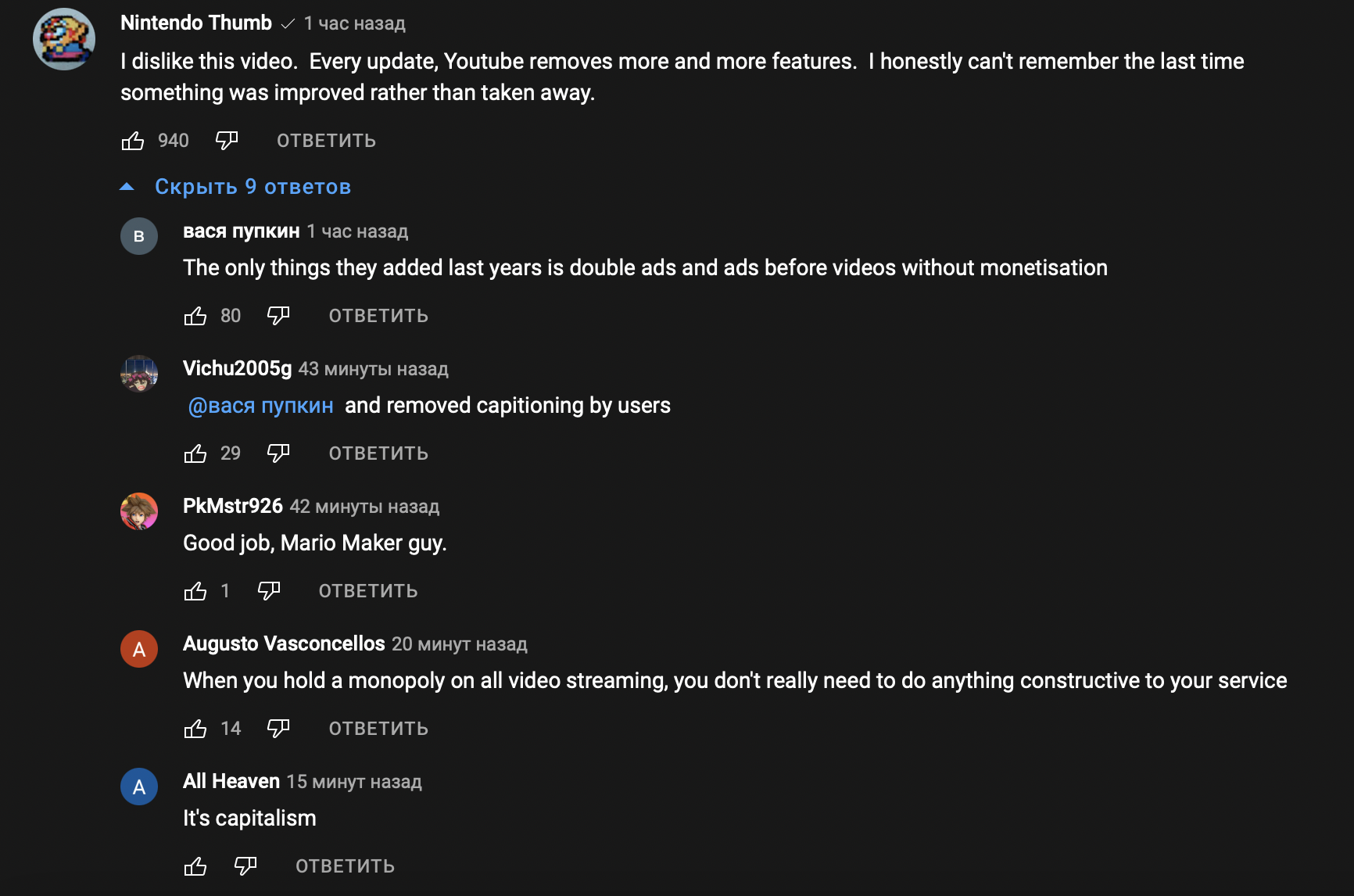Open PkMstr926's avatar picture
1354x896 pixels.
pyautogui.click(x=139, y=511)
